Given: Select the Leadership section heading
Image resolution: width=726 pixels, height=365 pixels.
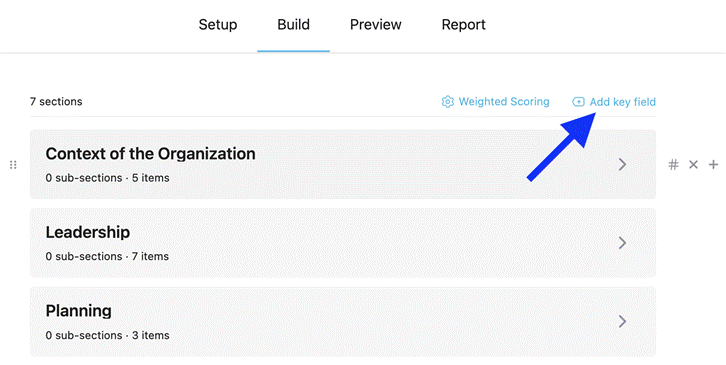Looking at the screenshot, I should tap(88, 232).
